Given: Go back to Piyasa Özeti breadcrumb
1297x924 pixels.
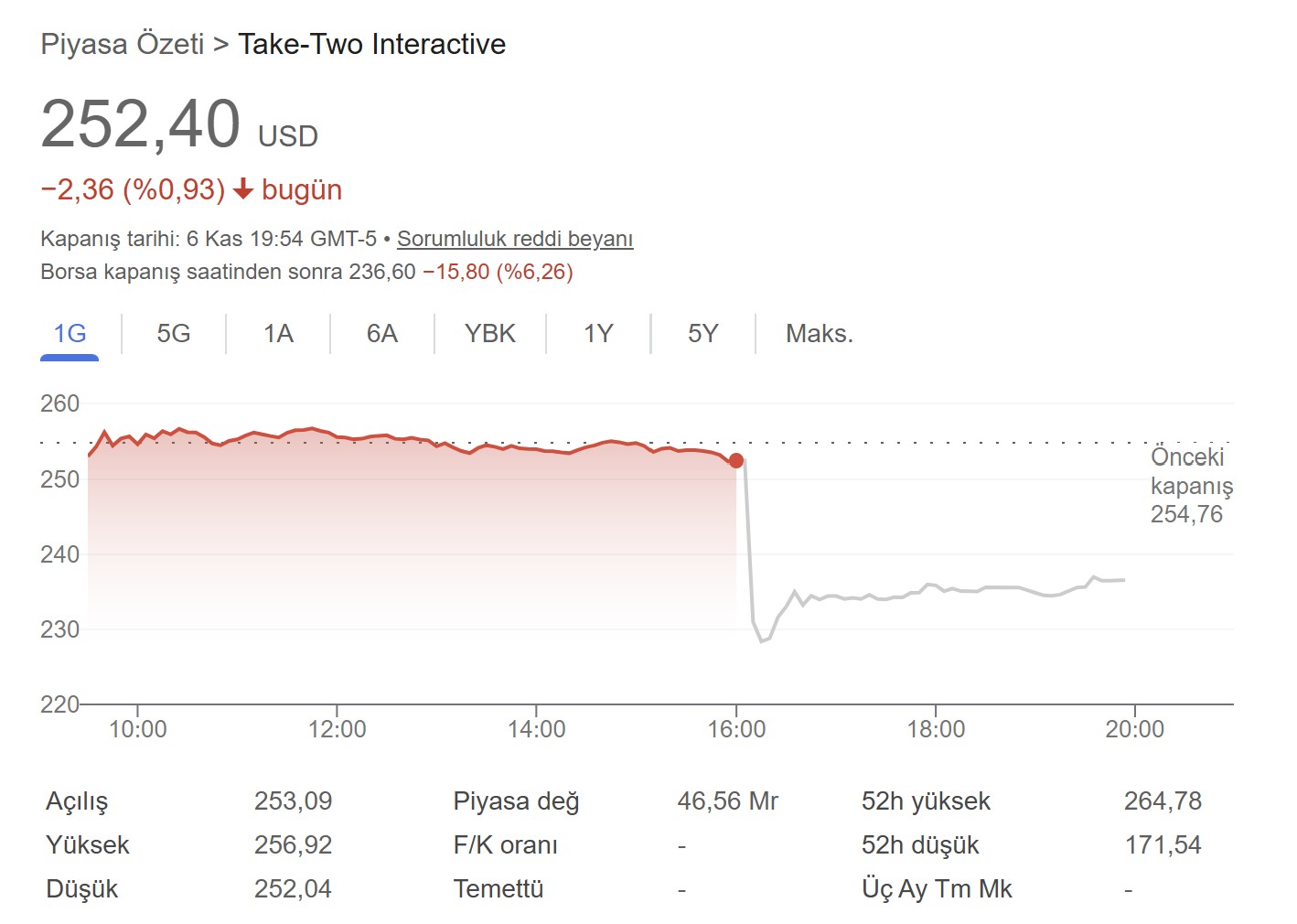Looking at the screenshot, I should [123, 44].
